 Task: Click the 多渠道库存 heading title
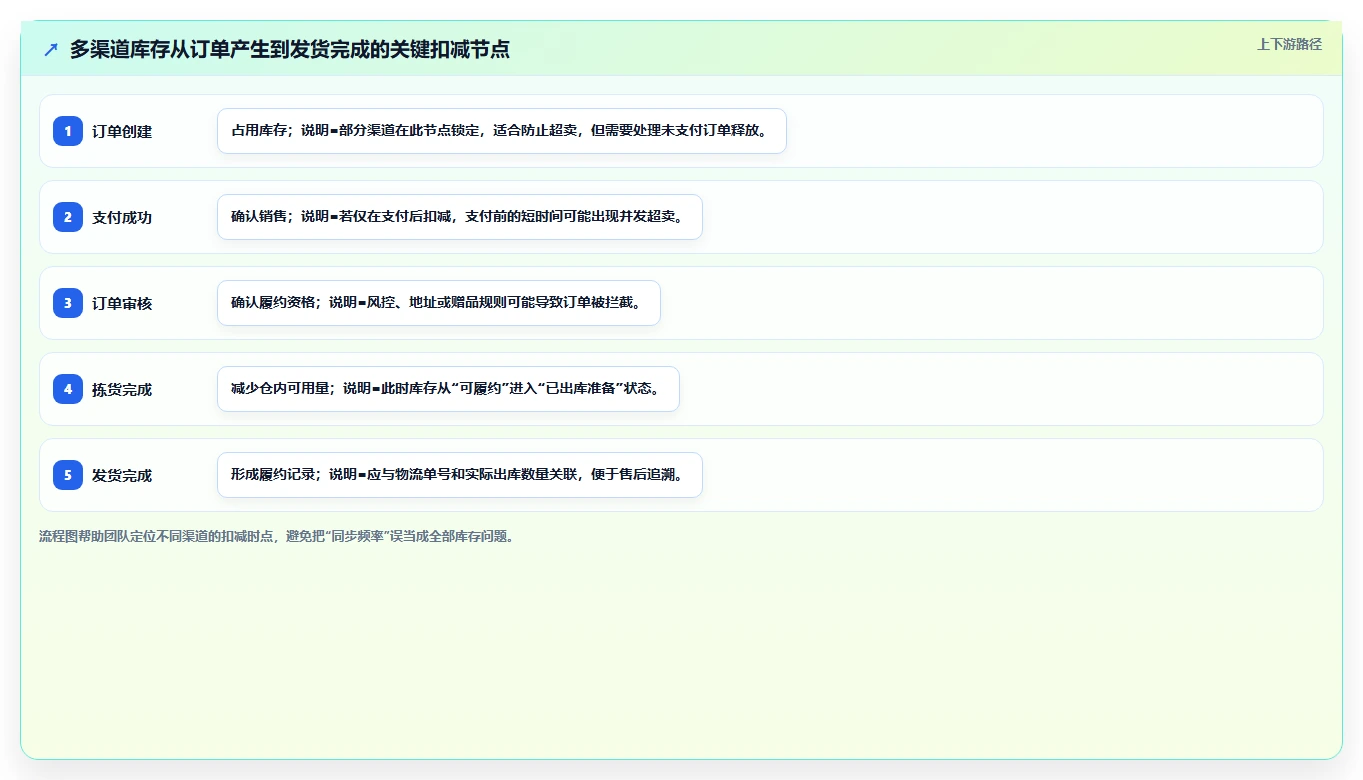coord(290,49)
